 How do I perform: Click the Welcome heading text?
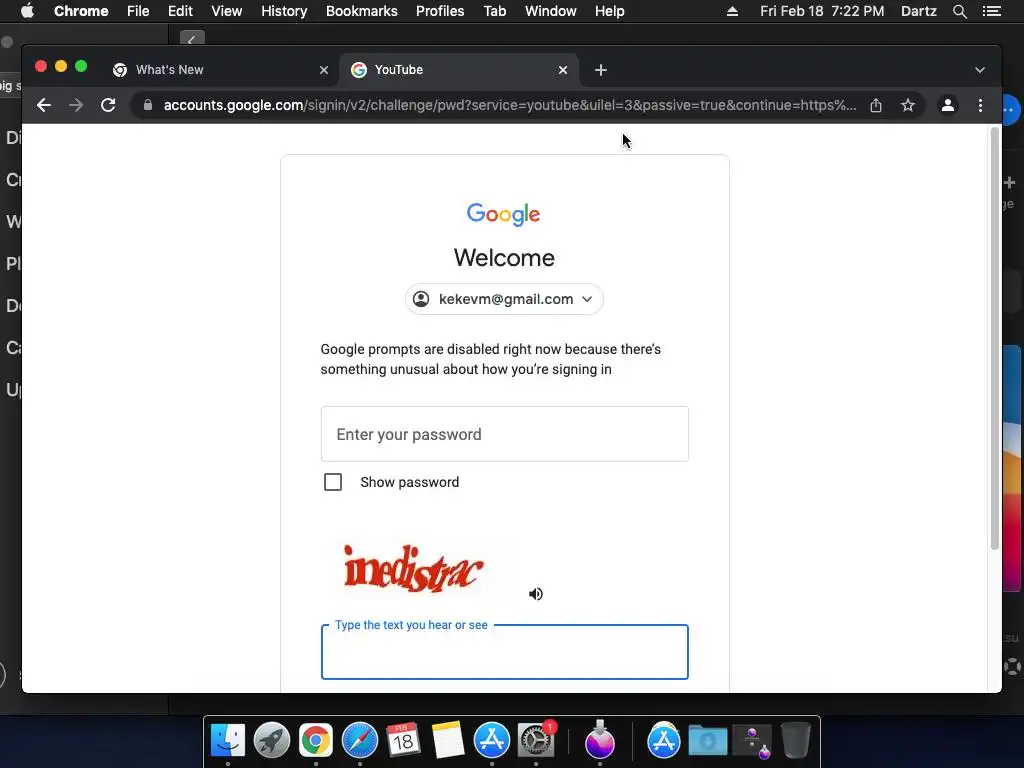coord(504,257)
